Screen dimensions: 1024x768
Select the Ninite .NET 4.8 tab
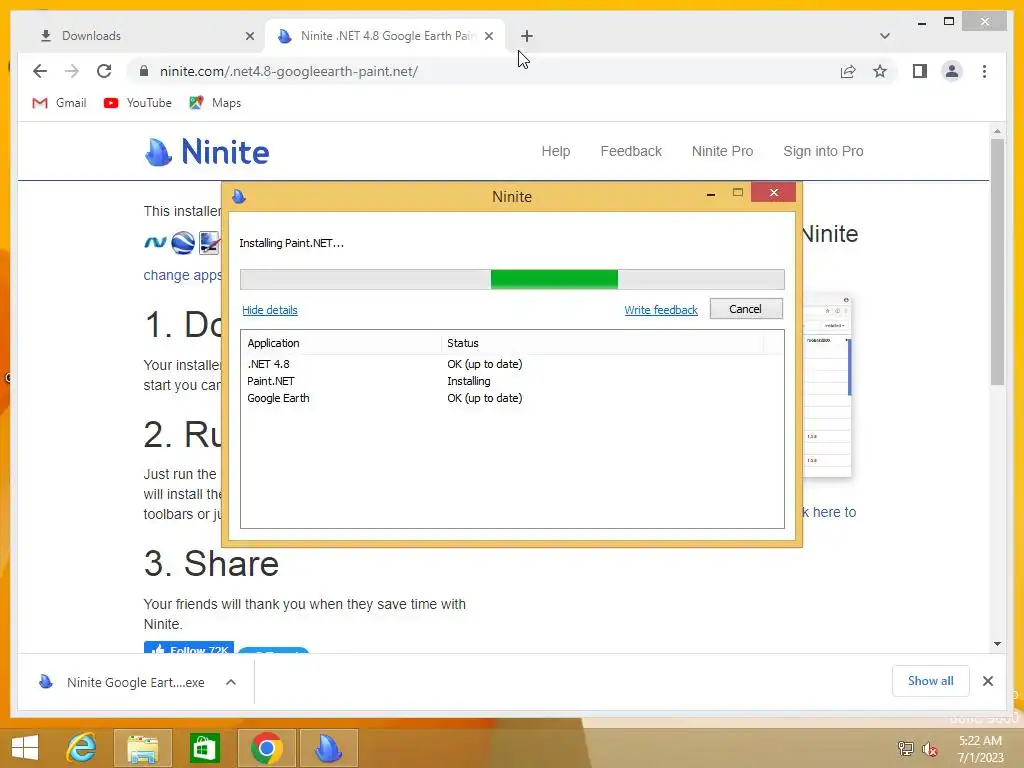pos(387,36)
